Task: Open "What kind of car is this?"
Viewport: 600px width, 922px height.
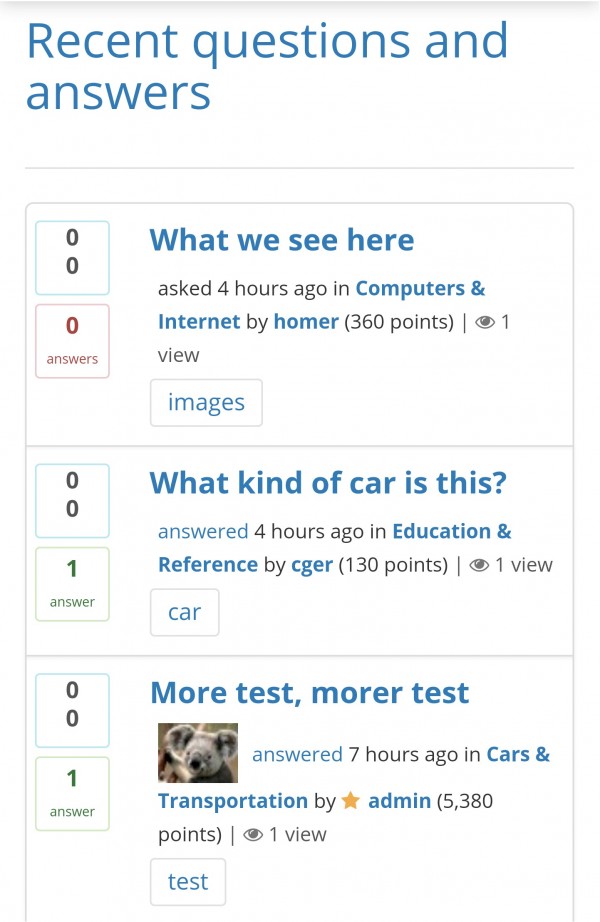Action: pos(328,483)
